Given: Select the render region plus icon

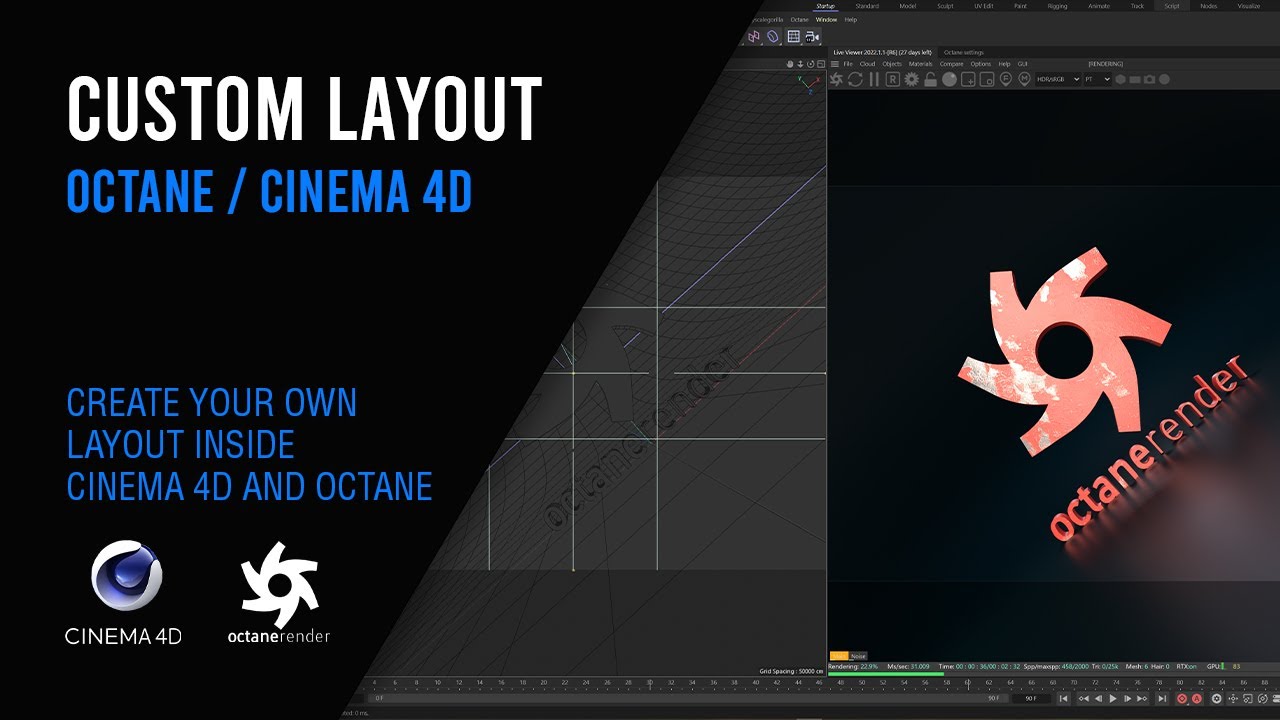Looking at the screenshot, I should pyautogui.click(x=968, y=79).
